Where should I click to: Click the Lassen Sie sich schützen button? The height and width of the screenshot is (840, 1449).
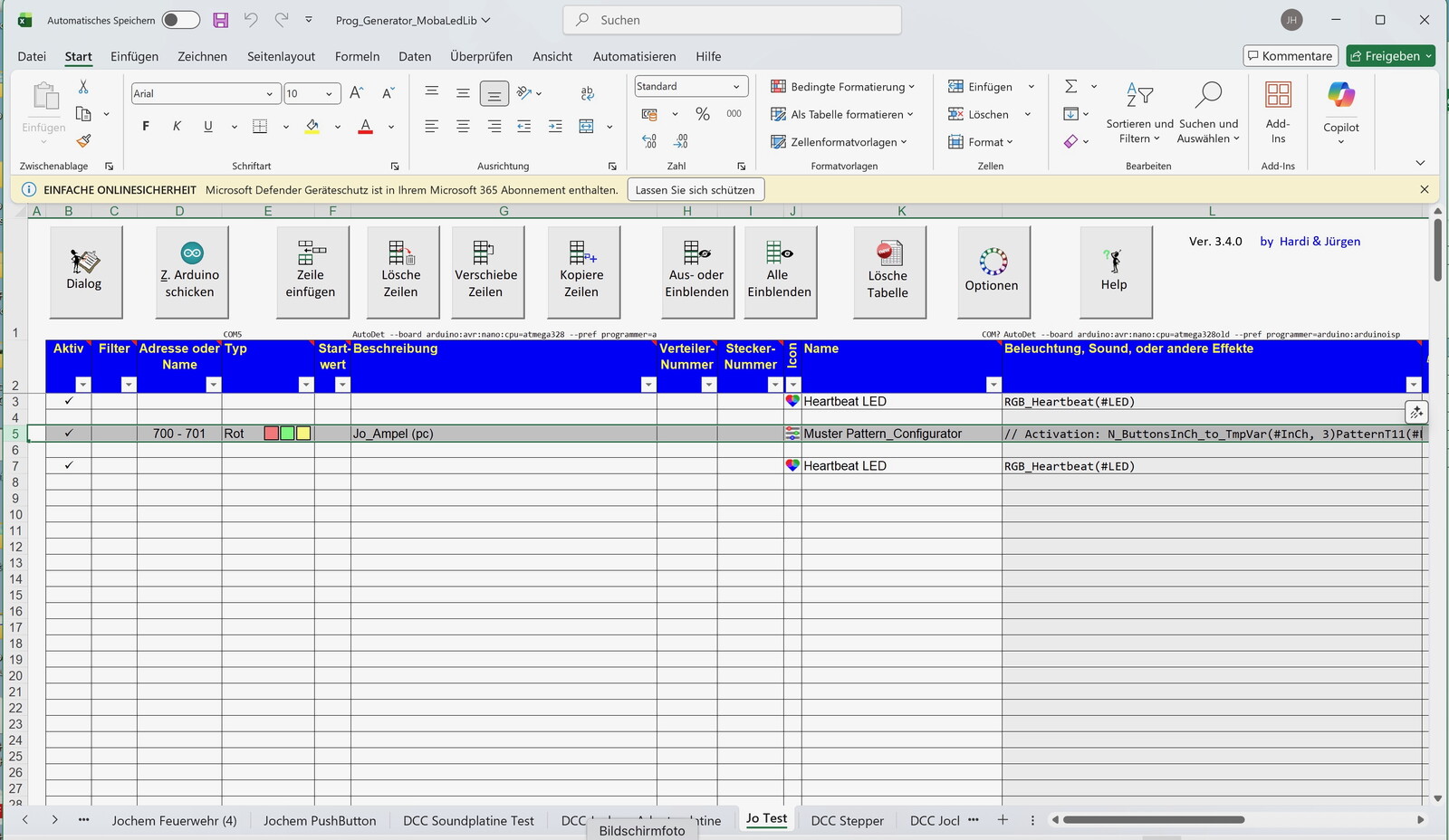(x=695, y=190)
